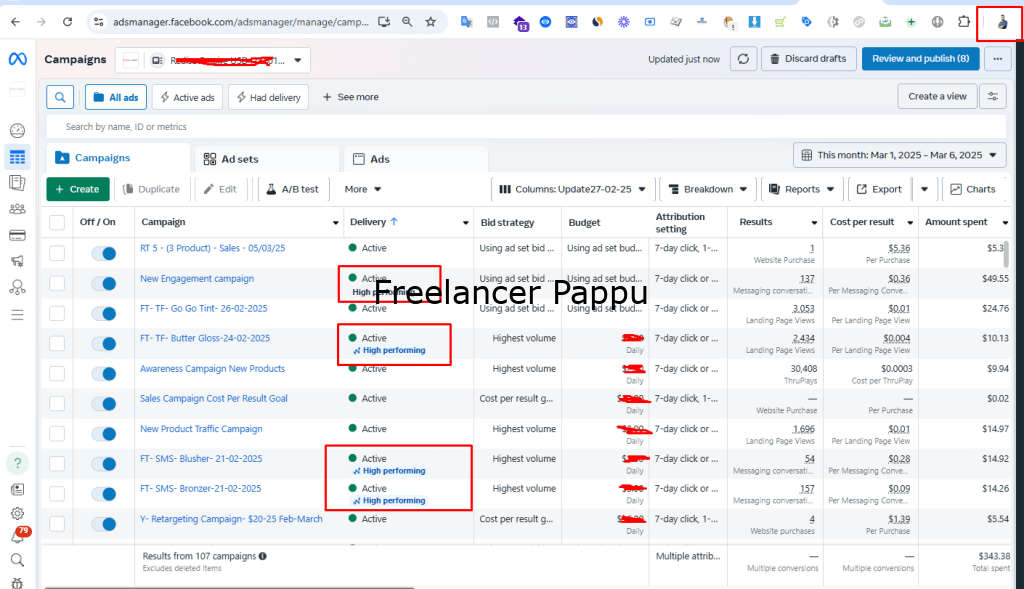Open the megaphone icon in left sidebar

tap(18, 261)
